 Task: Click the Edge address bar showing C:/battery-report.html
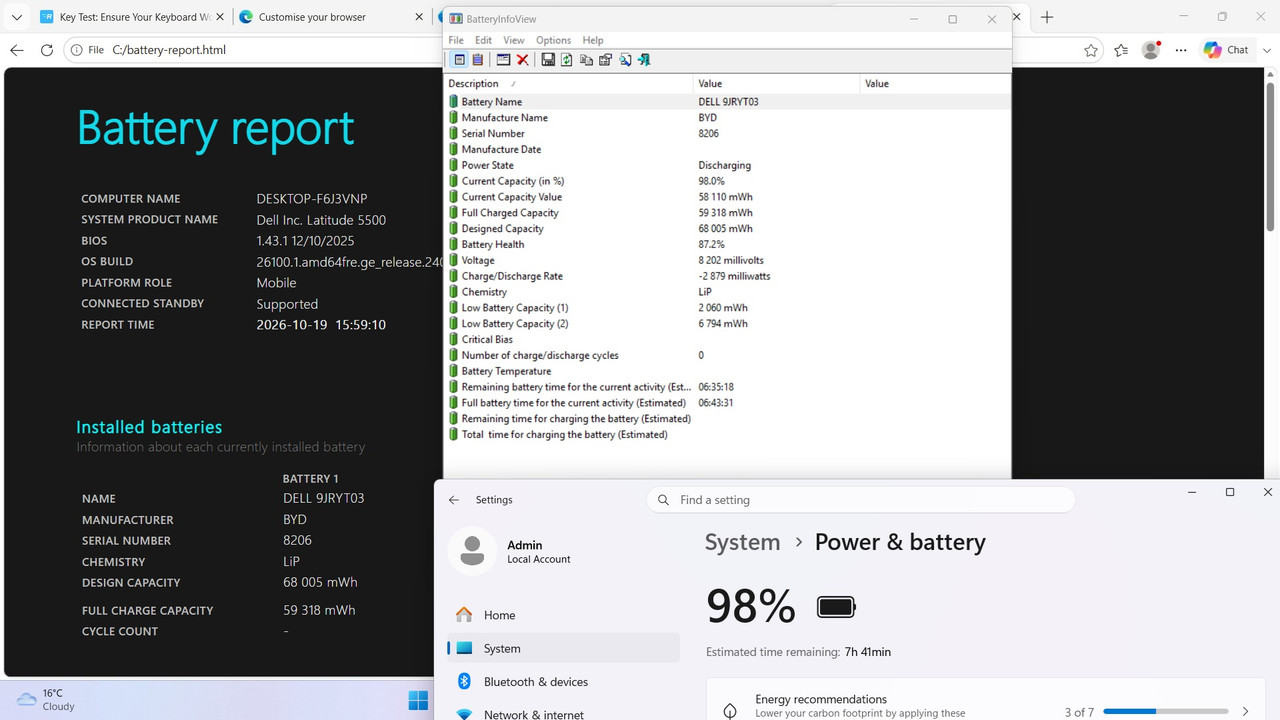(574, 50)
